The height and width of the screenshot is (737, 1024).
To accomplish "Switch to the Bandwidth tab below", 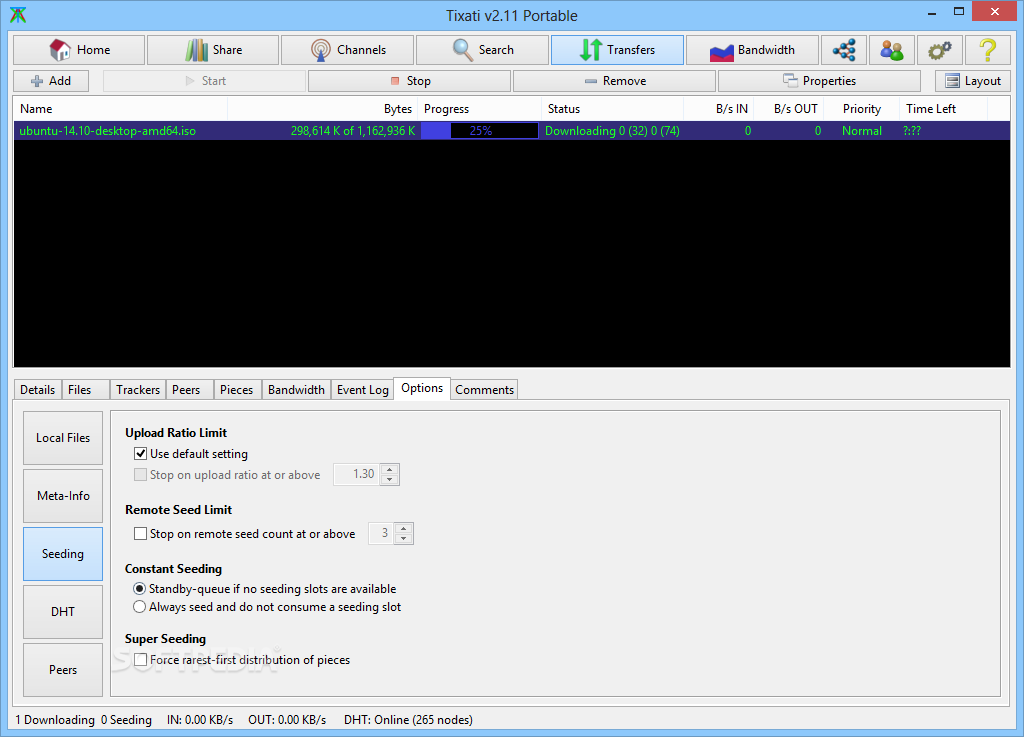I will click(x=296, y=390).
